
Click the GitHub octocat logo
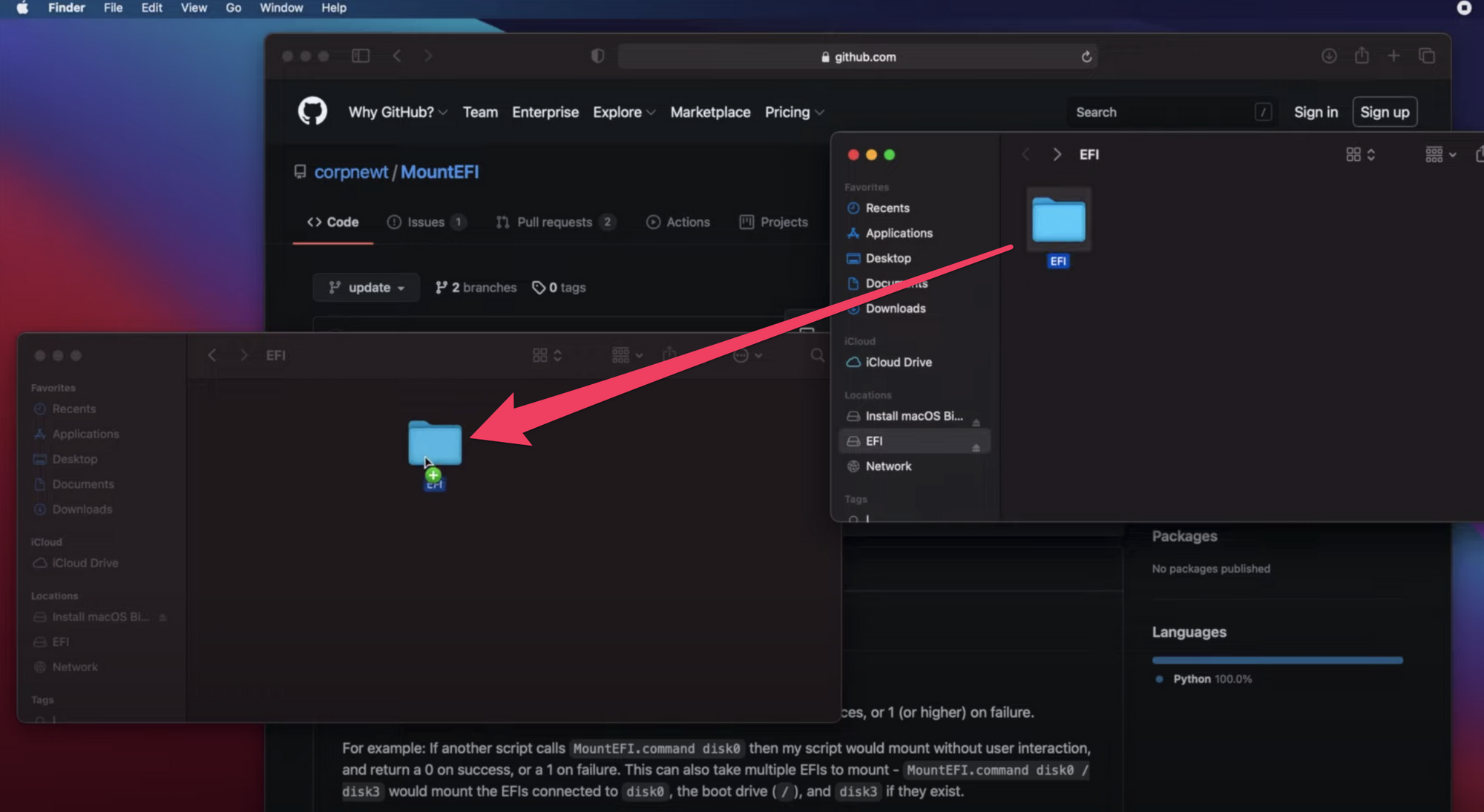coord(312,112)
